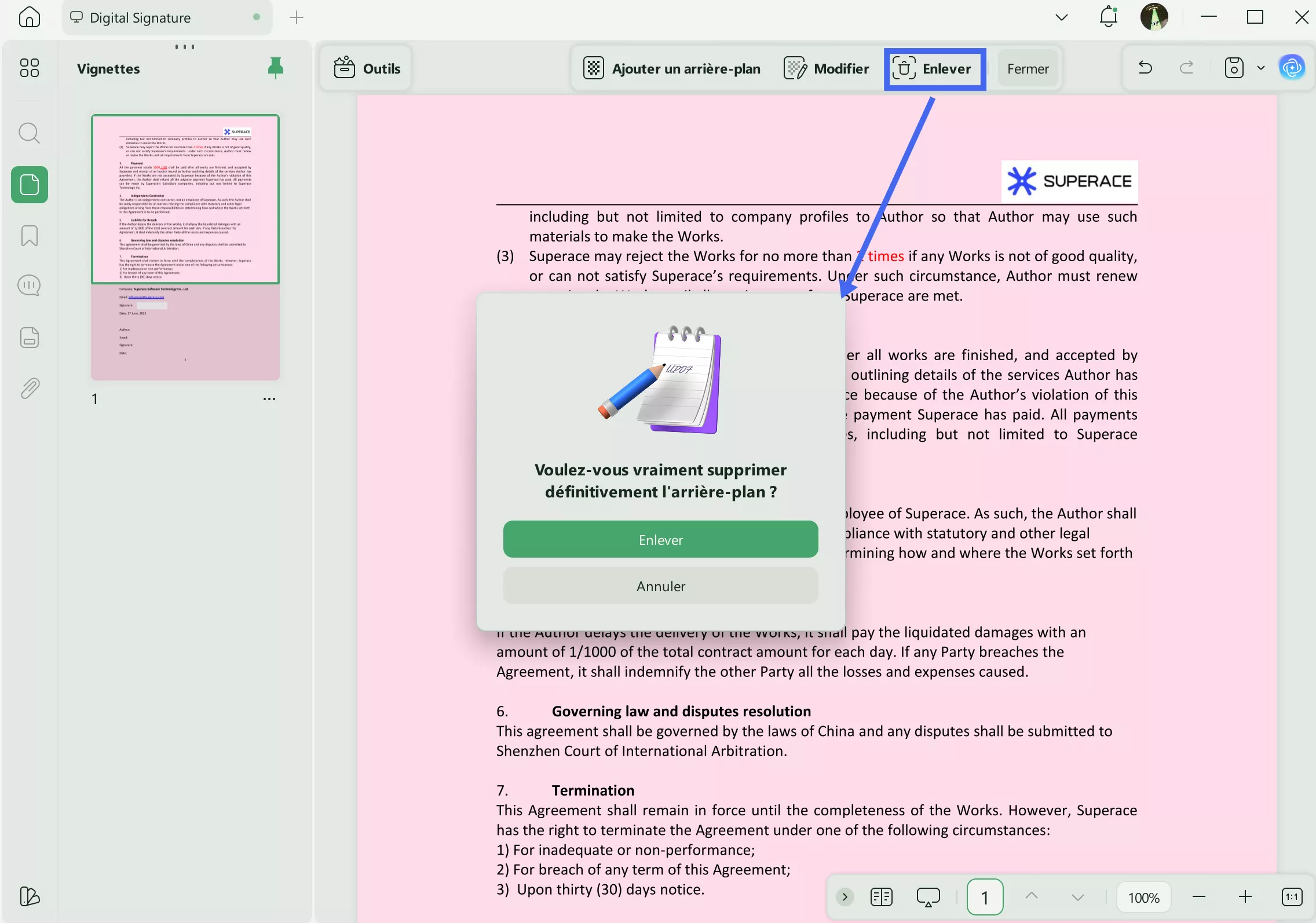This screenshot has width=1316, height=923.
Task: Click the 100% zoom level control
Action: (x=1143, y=896)
